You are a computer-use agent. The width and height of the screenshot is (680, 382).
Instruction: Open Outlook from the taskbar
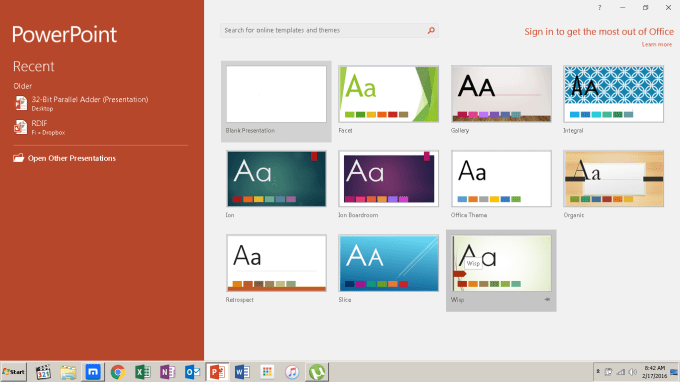coord(192,372)
